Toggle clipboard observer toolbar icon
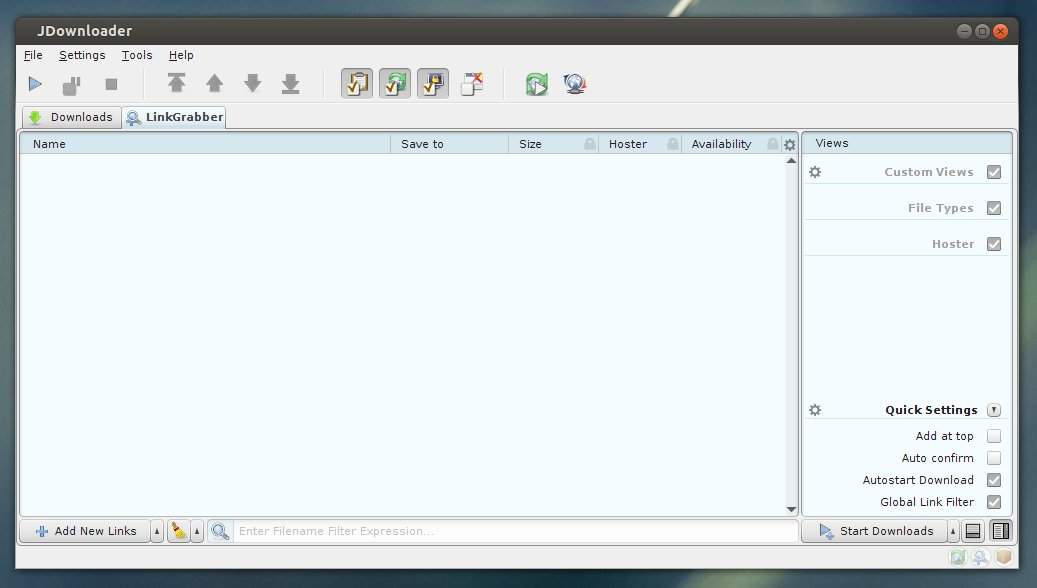 pos(357,83)
